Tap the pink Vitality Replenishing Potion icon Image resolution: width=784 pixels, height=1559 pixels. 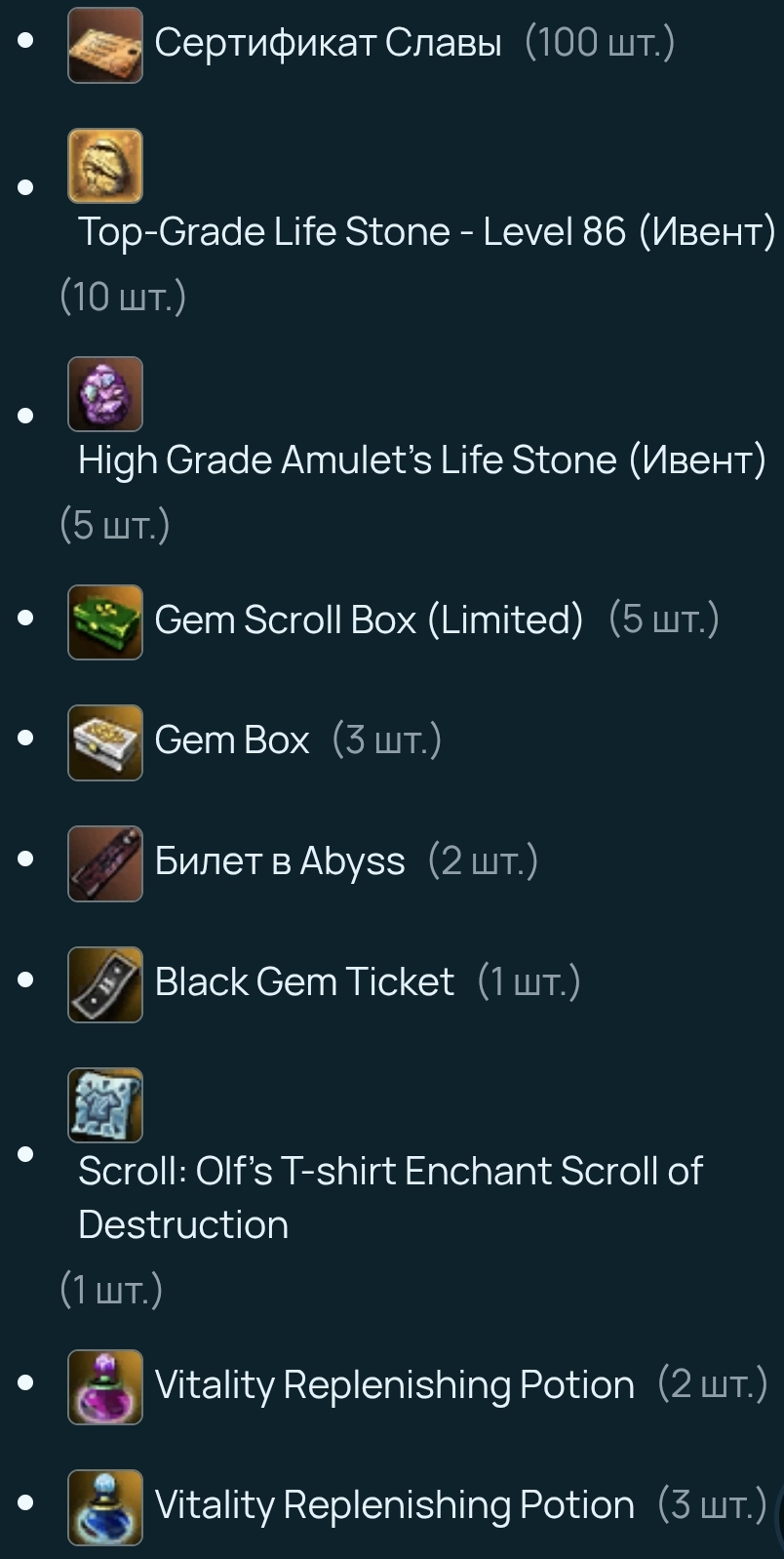coord(105,1387)
